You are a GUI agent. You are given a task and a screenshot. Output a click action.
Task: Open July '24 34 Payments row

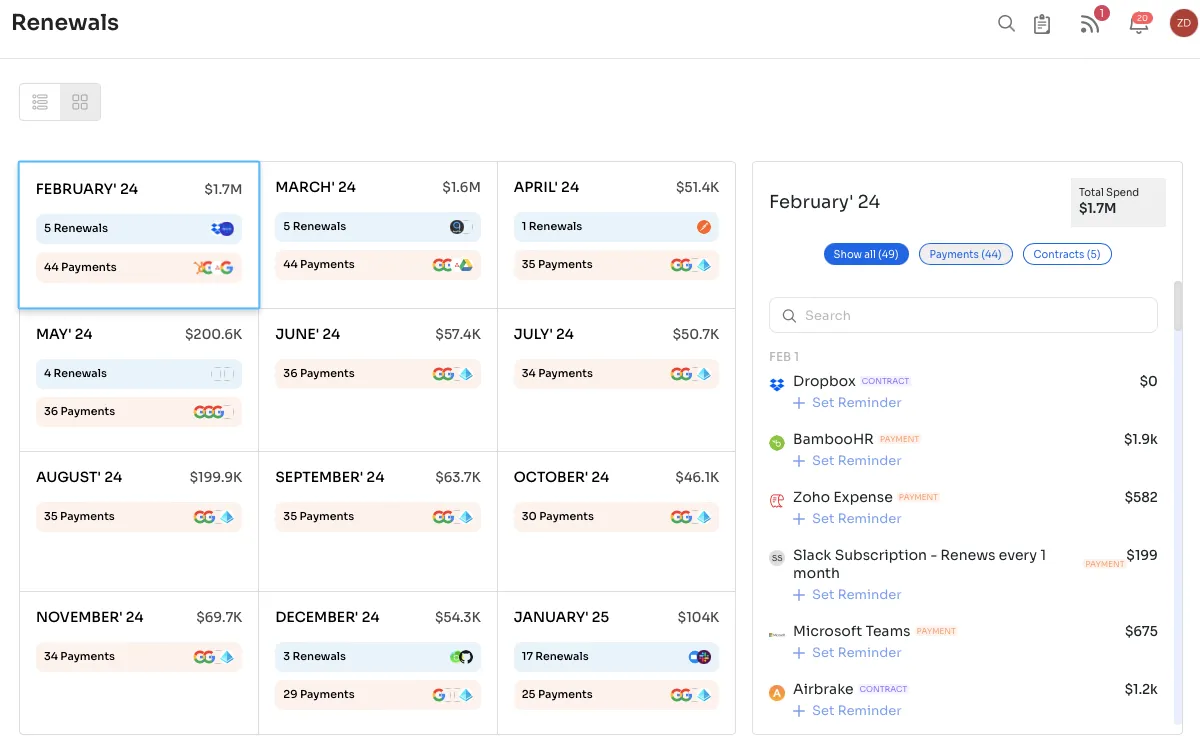pyautogui.click(x=616, y=373)
